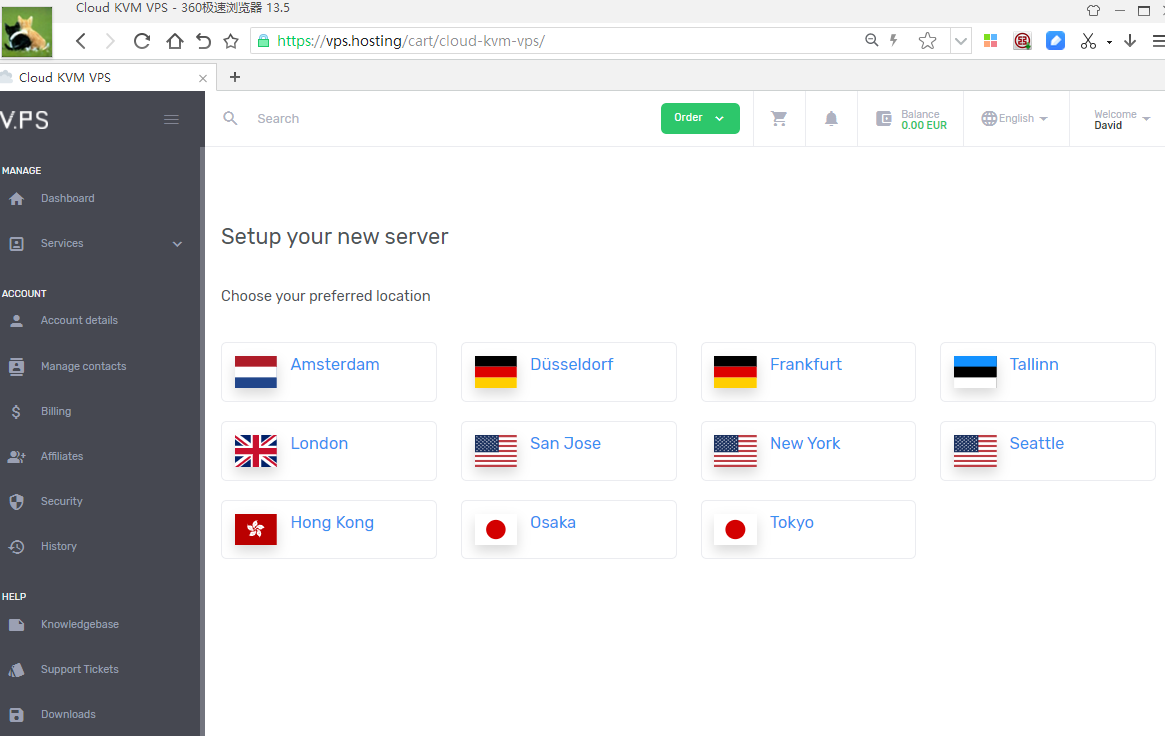The image size is (1165, 736).
Task: Open the shopping cart icon
Action: [779, 118]
